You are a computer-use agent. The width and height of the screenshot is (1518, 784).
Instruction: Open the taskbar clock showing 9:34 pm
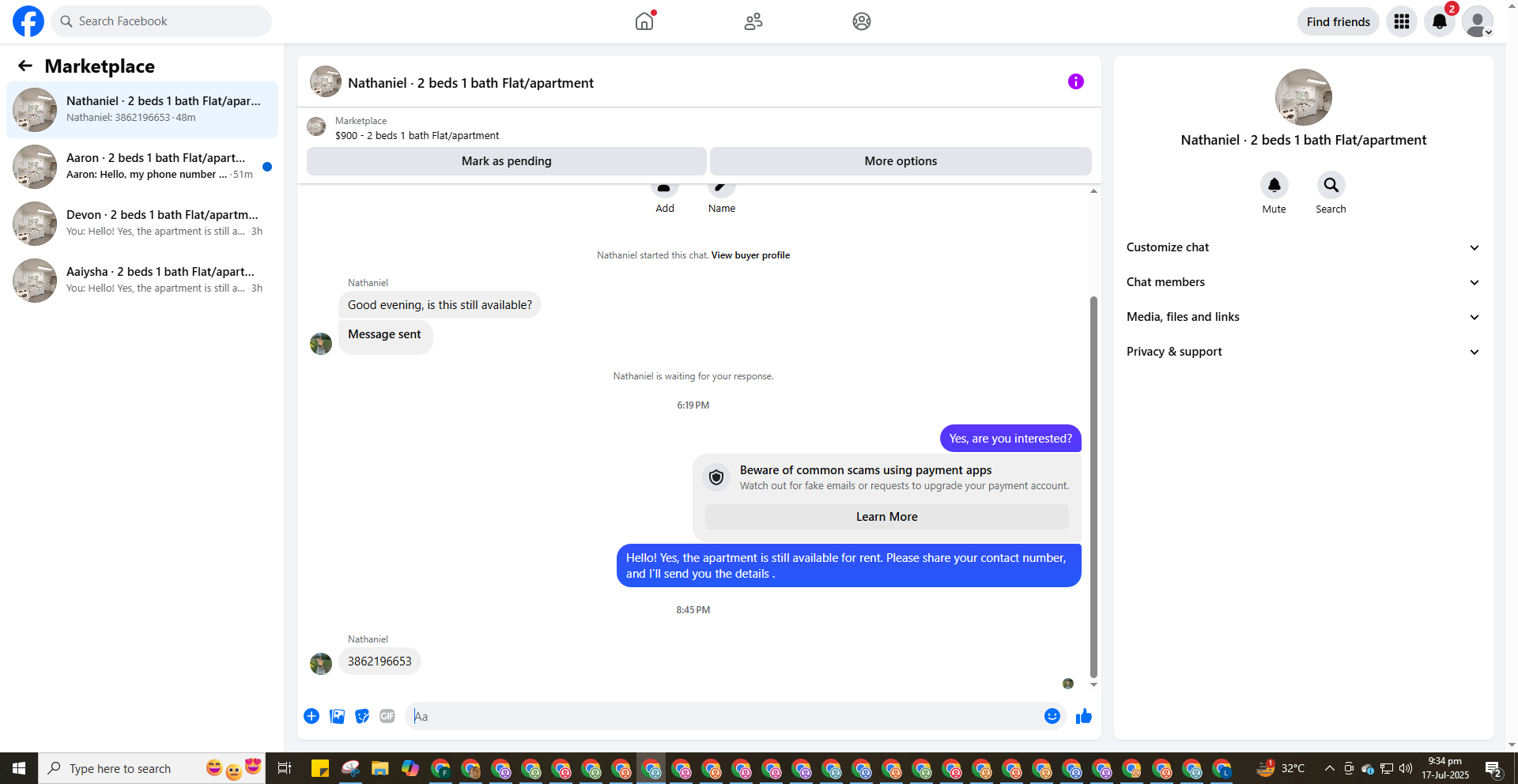pos(1445,768)
